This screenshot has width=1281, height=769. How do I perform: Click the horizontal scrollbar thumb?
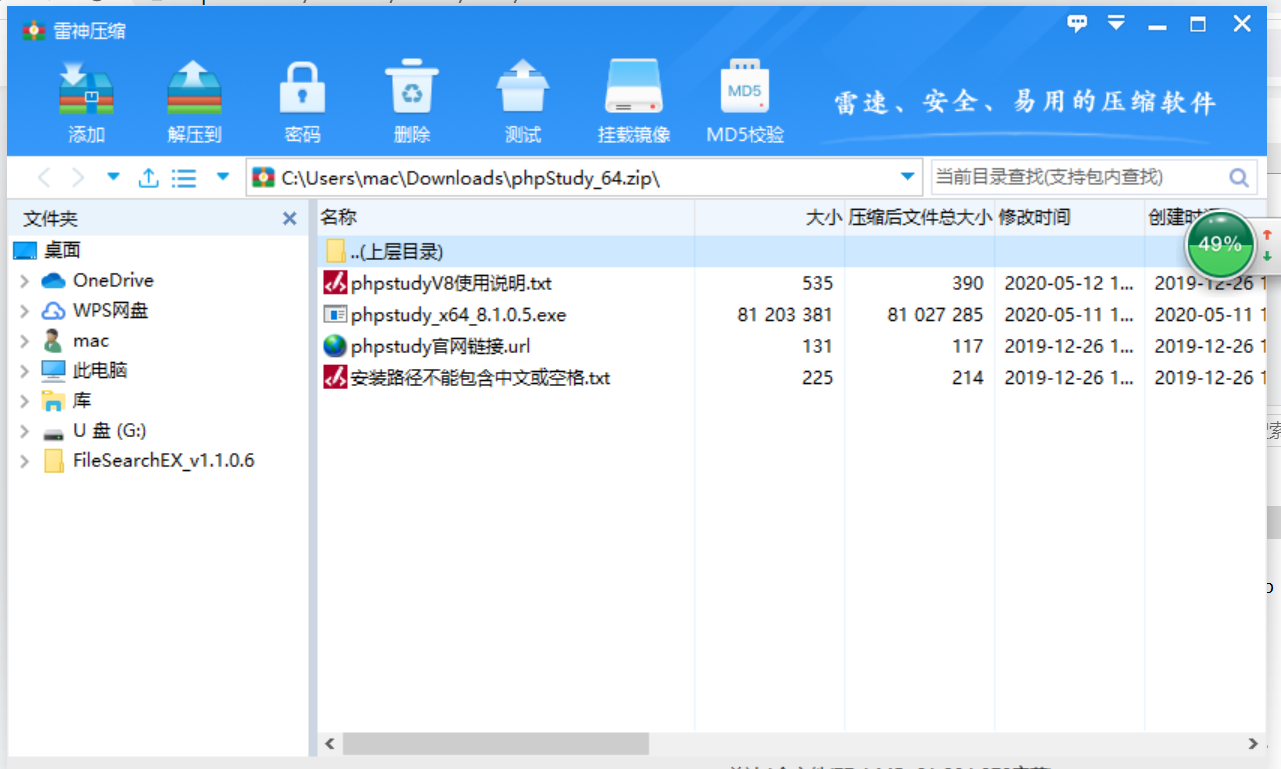pos(496,744)
